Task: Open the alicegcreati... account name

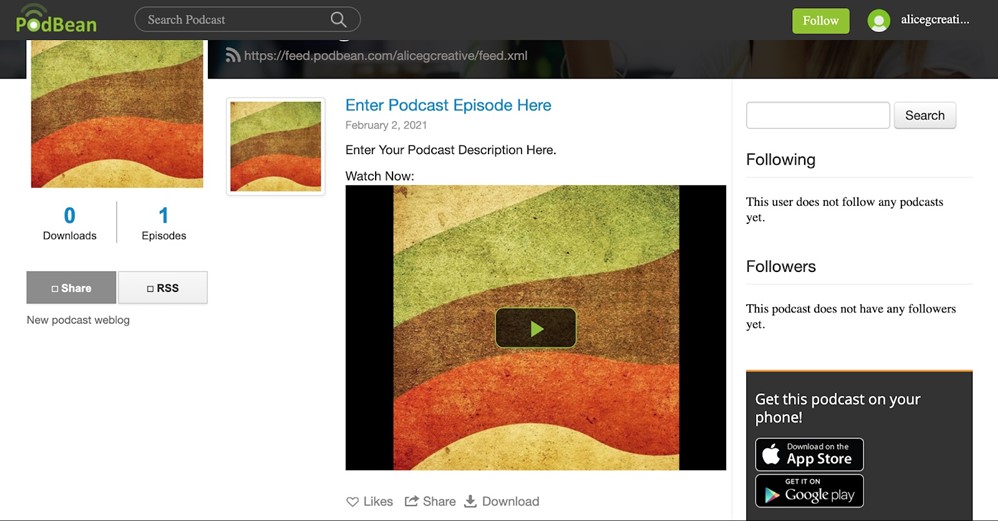Action: click(934, 20)
